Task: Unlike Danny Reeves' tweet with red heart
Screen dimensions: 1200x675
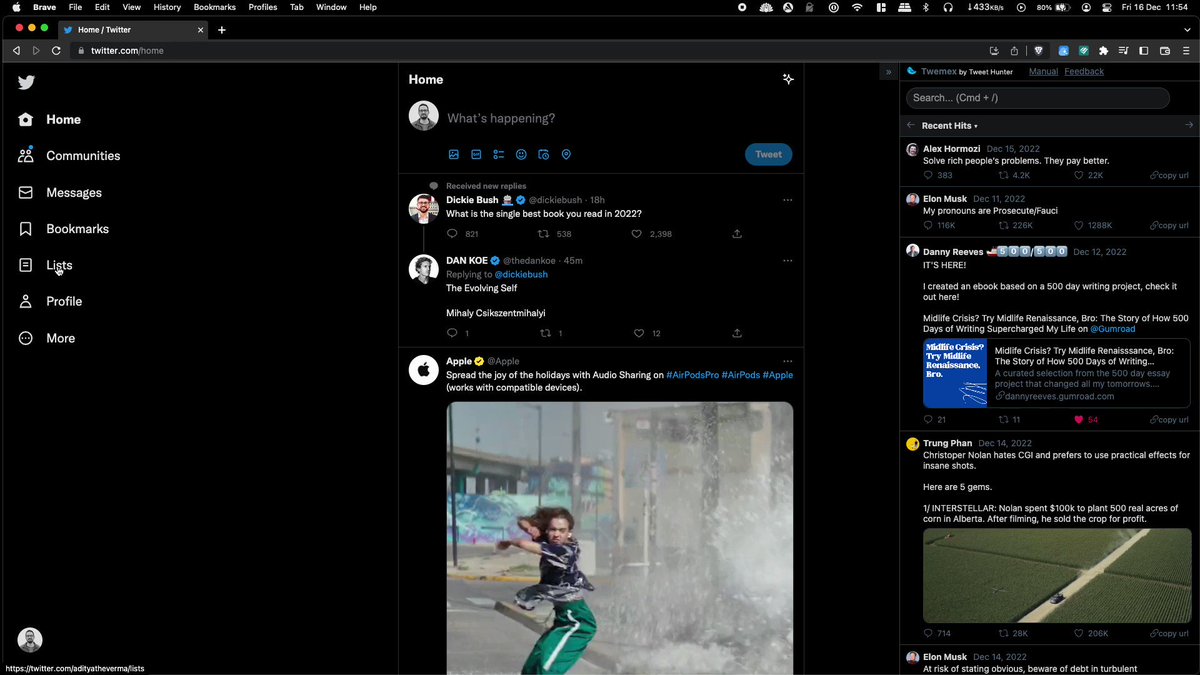Action: point(1079,420)
